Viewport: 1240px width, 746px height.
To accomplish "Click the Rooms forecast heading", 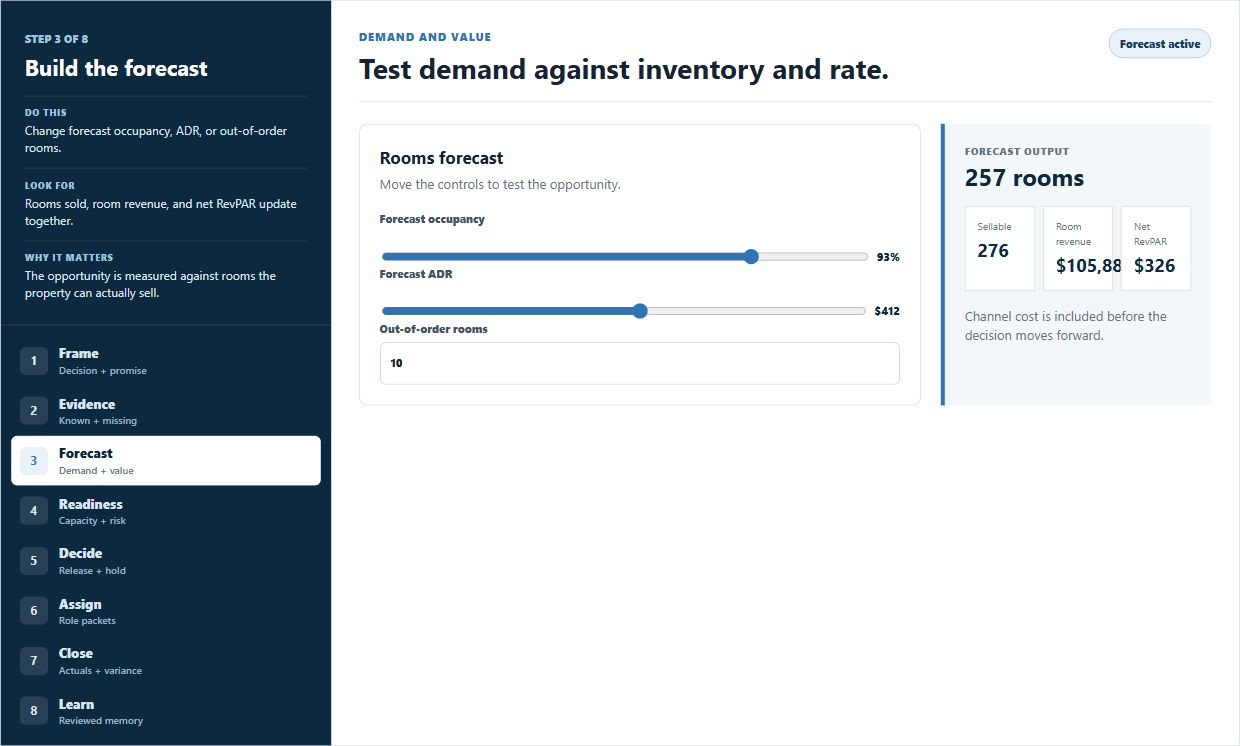I will pyautogui.click(x=441, y=158).
